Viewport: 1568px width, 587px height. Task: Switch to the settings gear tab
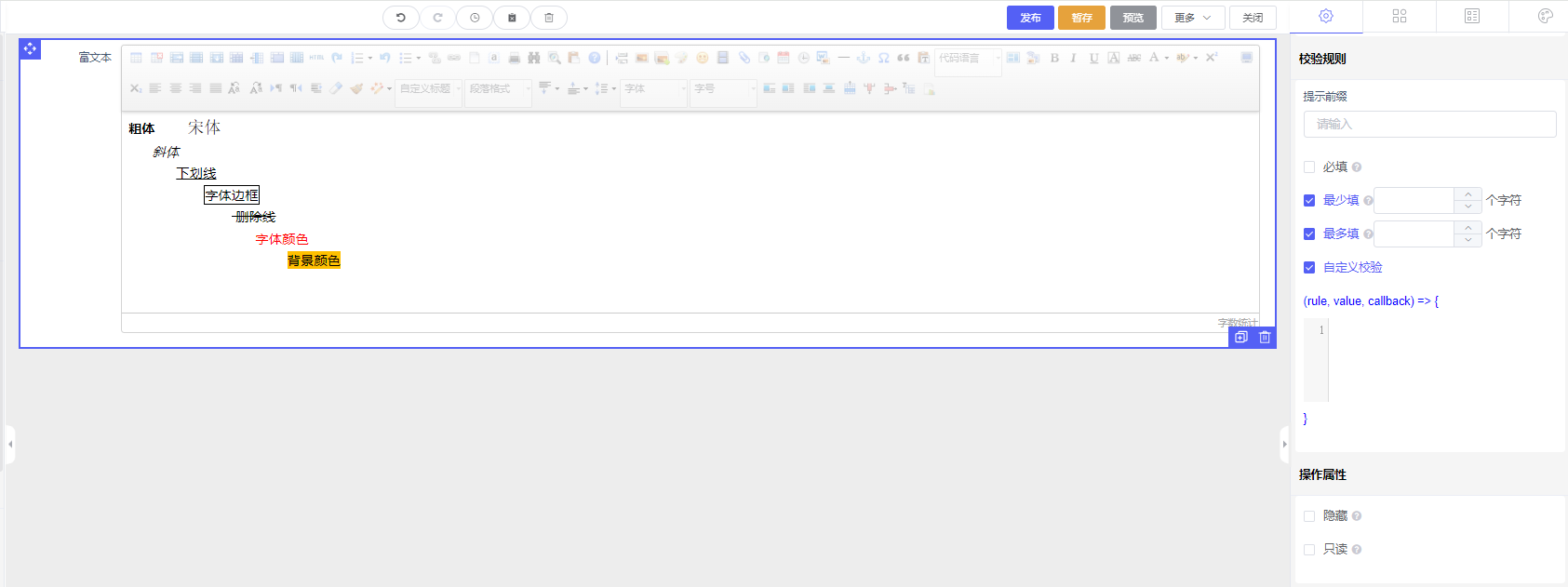tap(1326, 17)
